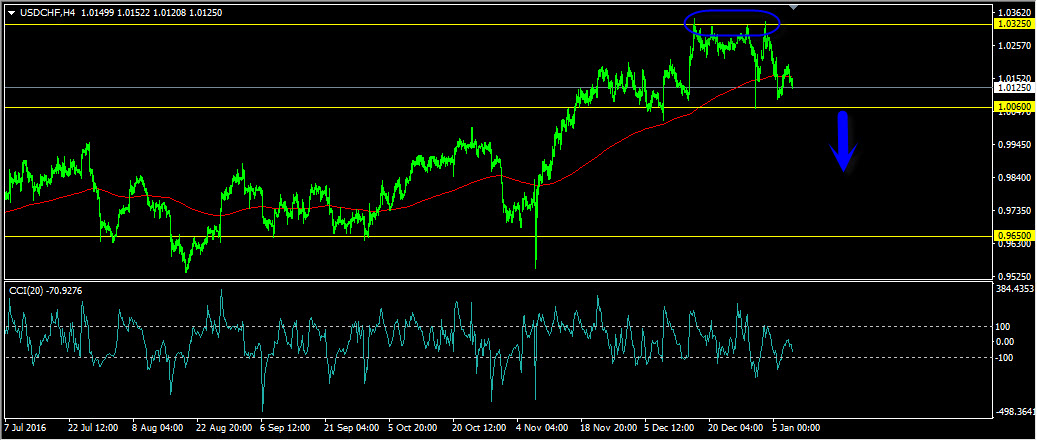This screenshot has width=1037, height=441.
Task: Click the 5 Oct 20:00 time label
Action: click(413, 428)
